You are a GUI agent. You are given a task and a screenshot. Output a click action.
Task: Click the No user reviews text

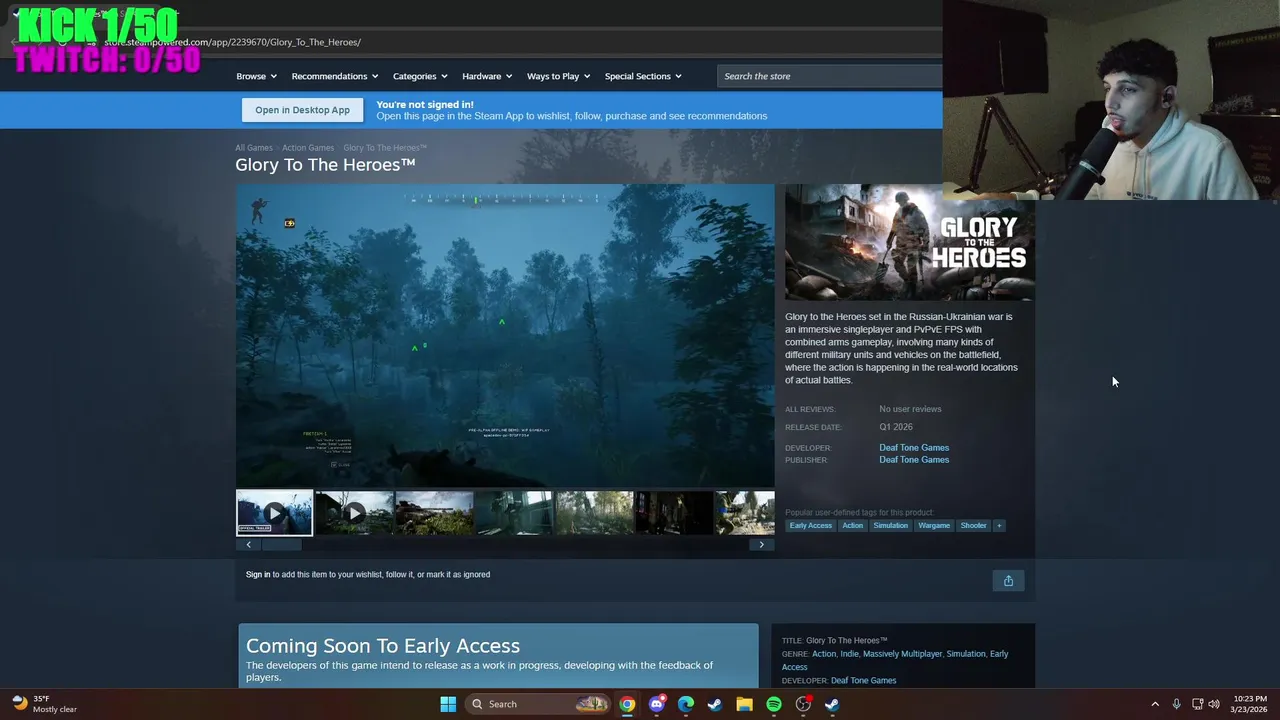coord(910,409)
